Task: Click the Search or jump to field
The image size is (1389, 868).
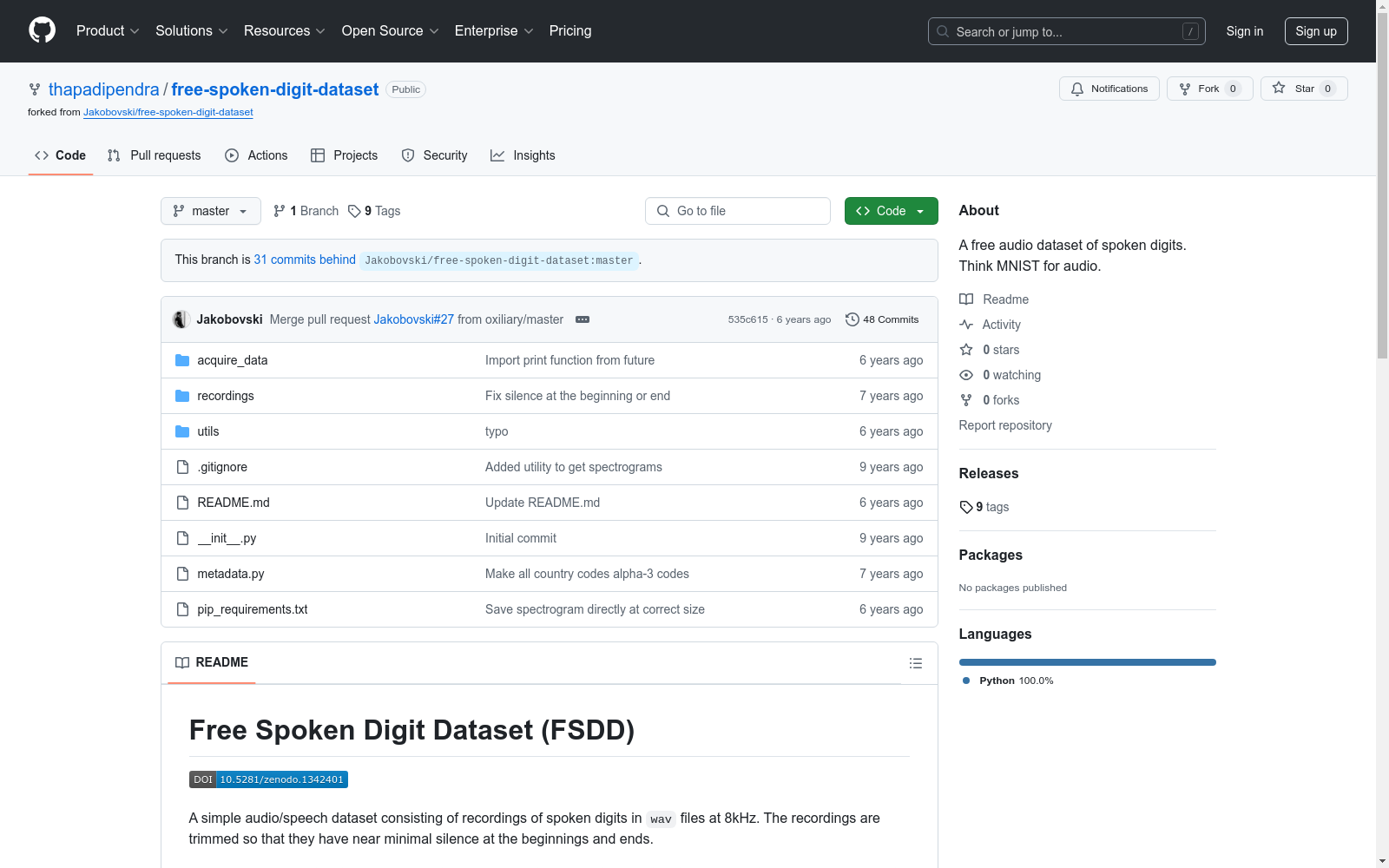Action: tap(1067, 31)
